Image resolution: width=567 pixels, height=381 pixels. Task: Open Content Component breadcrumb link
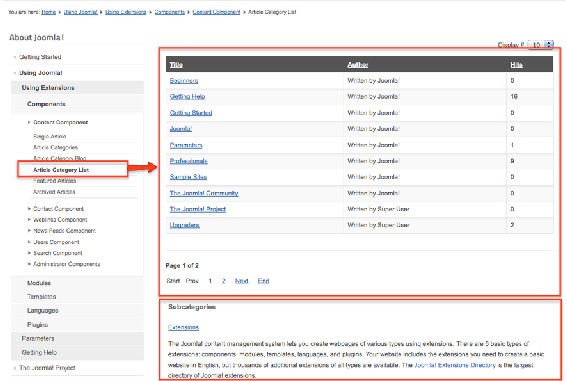[x=216, y=12]
